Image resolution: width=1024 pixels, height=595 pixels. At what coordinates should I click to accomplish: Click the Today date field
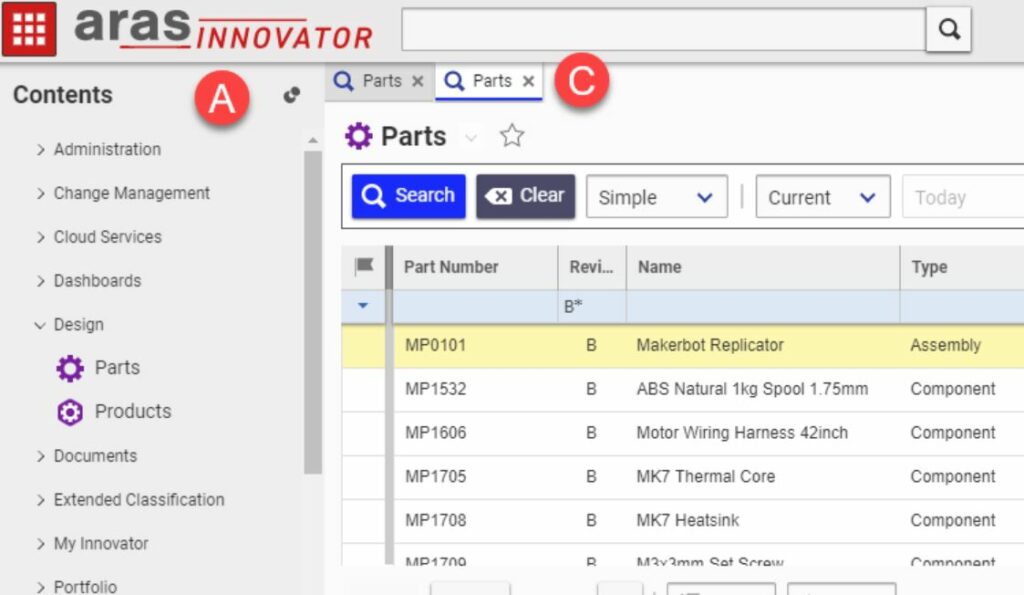pos(963,197)
